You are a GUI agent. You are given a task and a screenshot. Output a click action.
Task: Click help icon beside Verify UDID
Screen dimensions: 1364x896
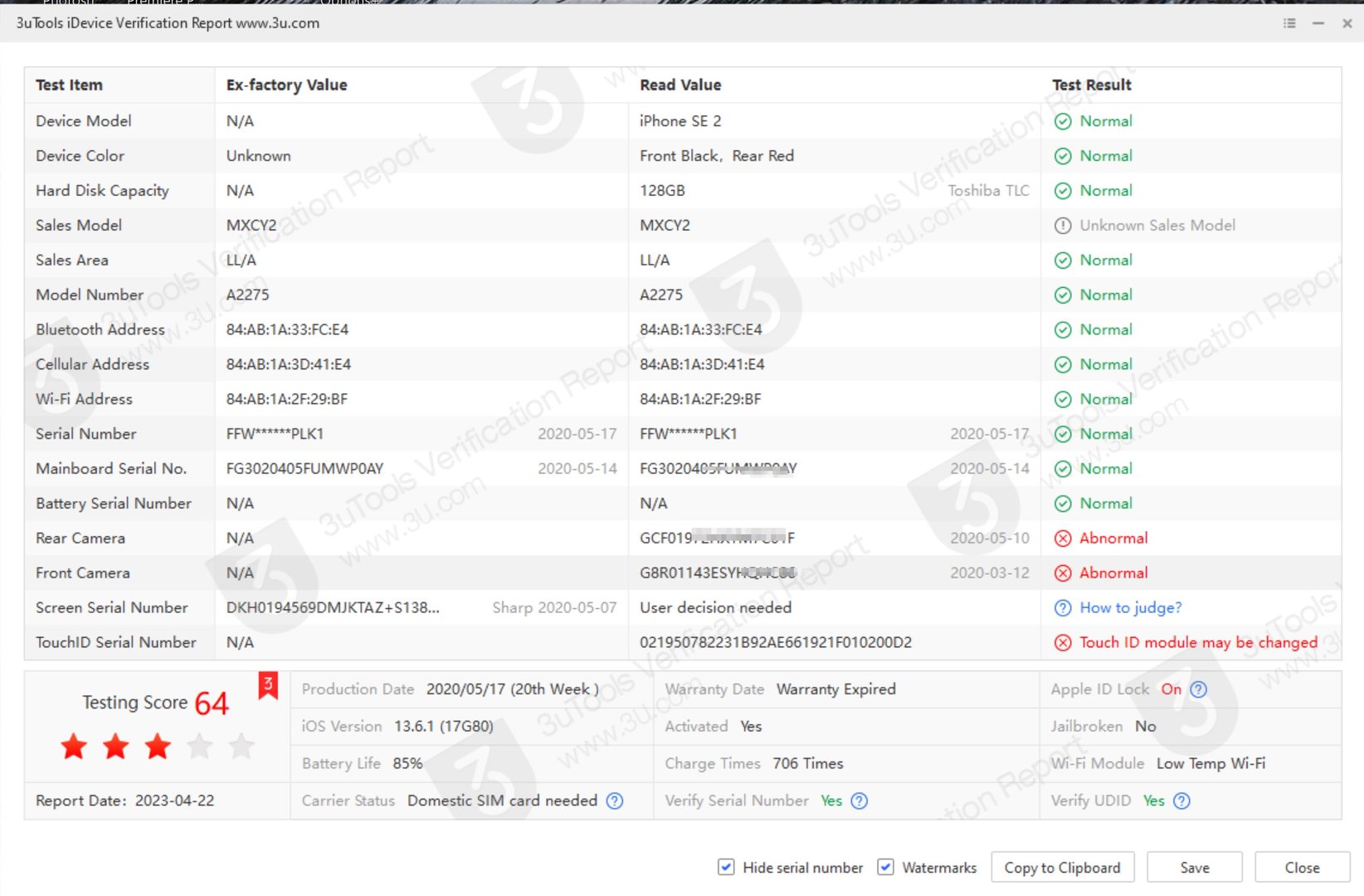(1181, 801)
